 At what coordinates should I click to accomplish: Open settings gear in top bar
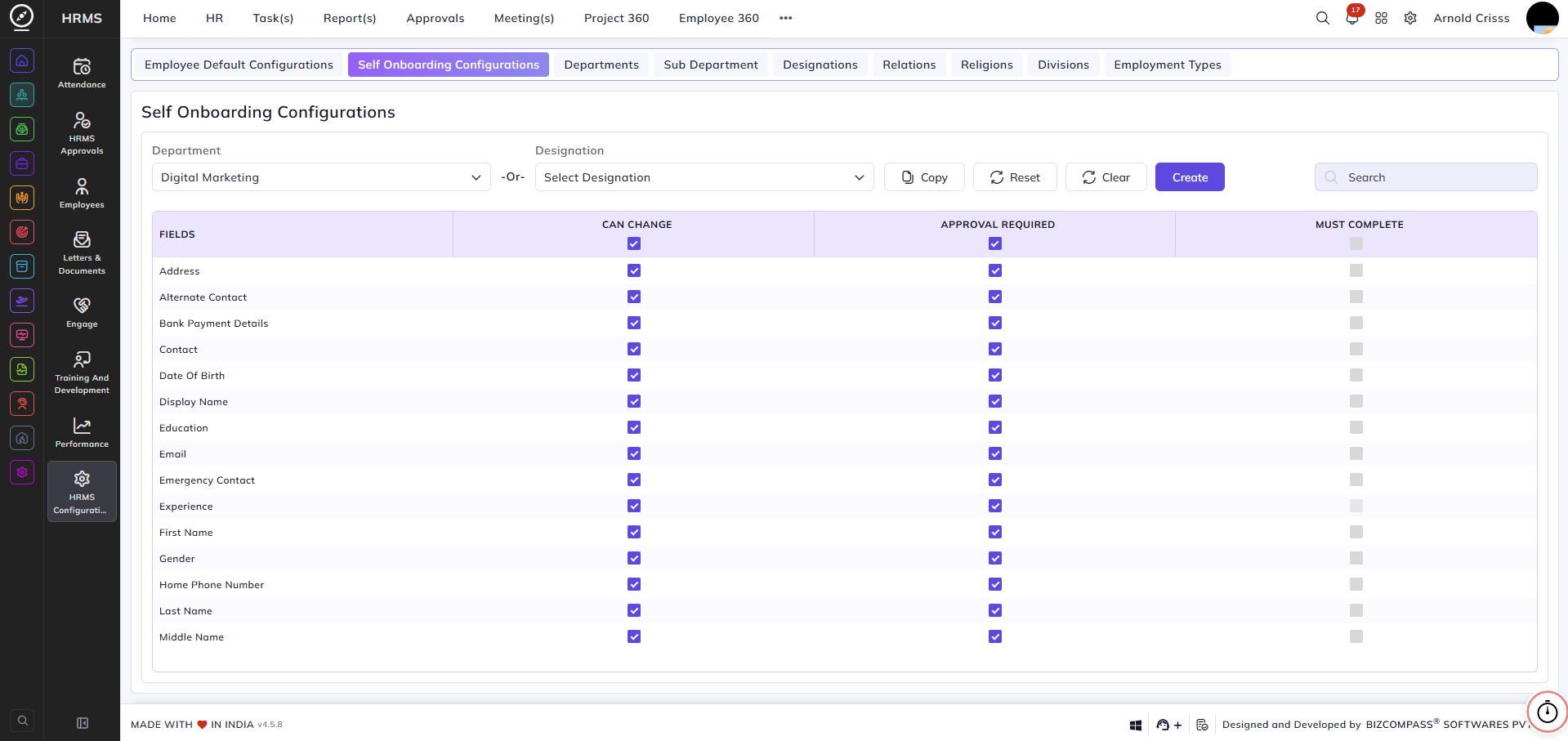point(1410,18)
